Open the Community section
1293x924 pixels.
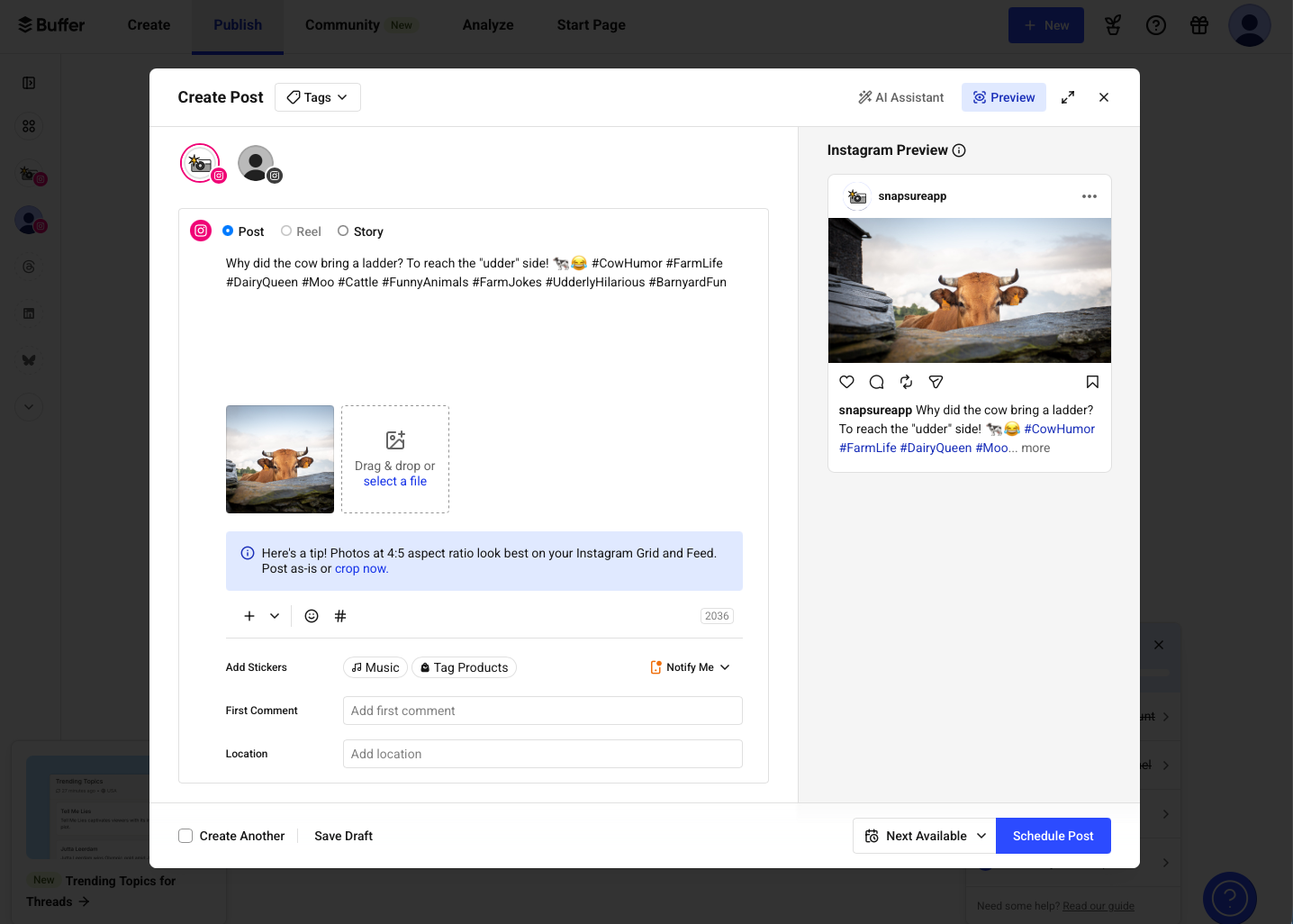[341, 25]
